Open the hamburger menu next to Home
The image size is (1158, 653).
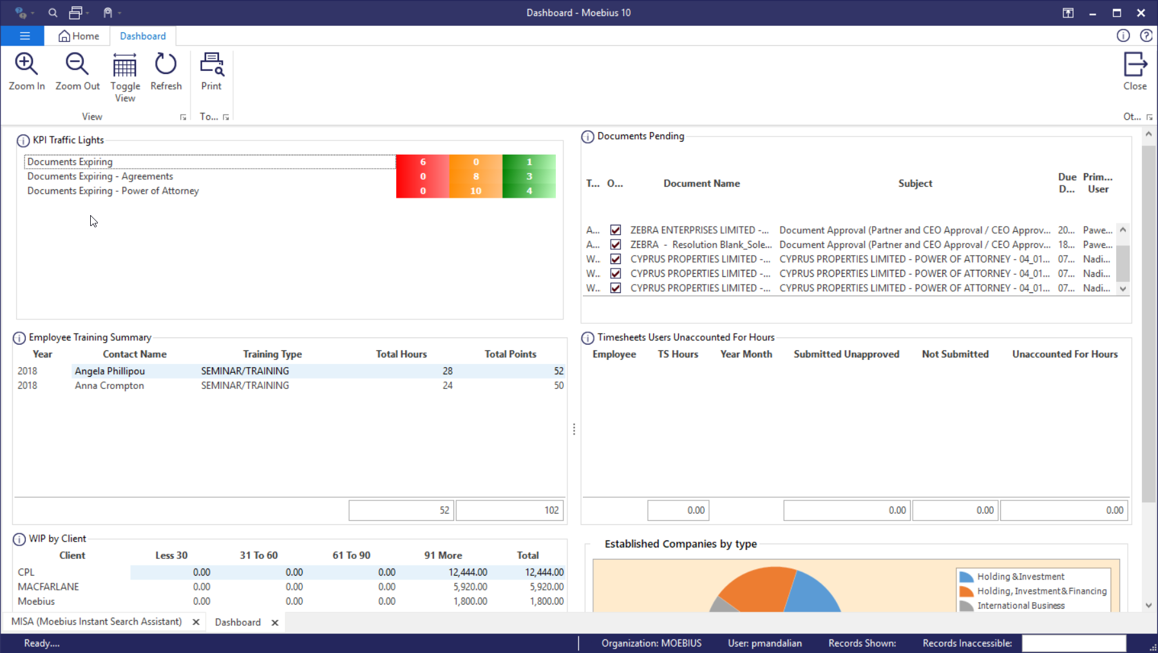tap(24, 35)
